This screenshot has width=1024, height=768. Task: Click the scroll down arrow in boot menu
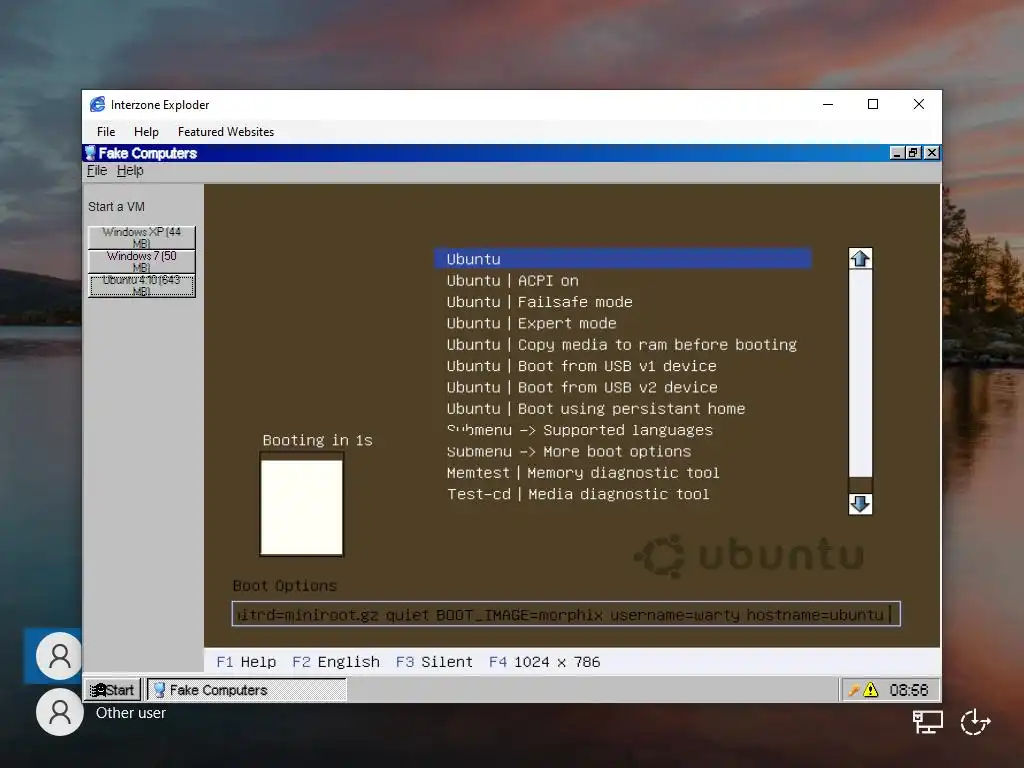(x=860, y=504)
